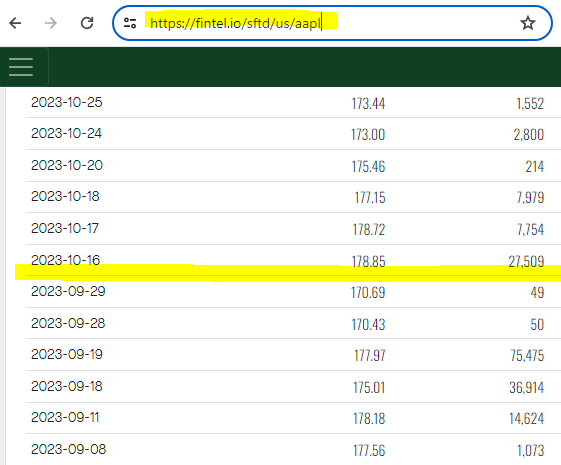Click the 2023-09-11 date cell
The width and height of the screenshot is (561, 465).
point(65,417)
